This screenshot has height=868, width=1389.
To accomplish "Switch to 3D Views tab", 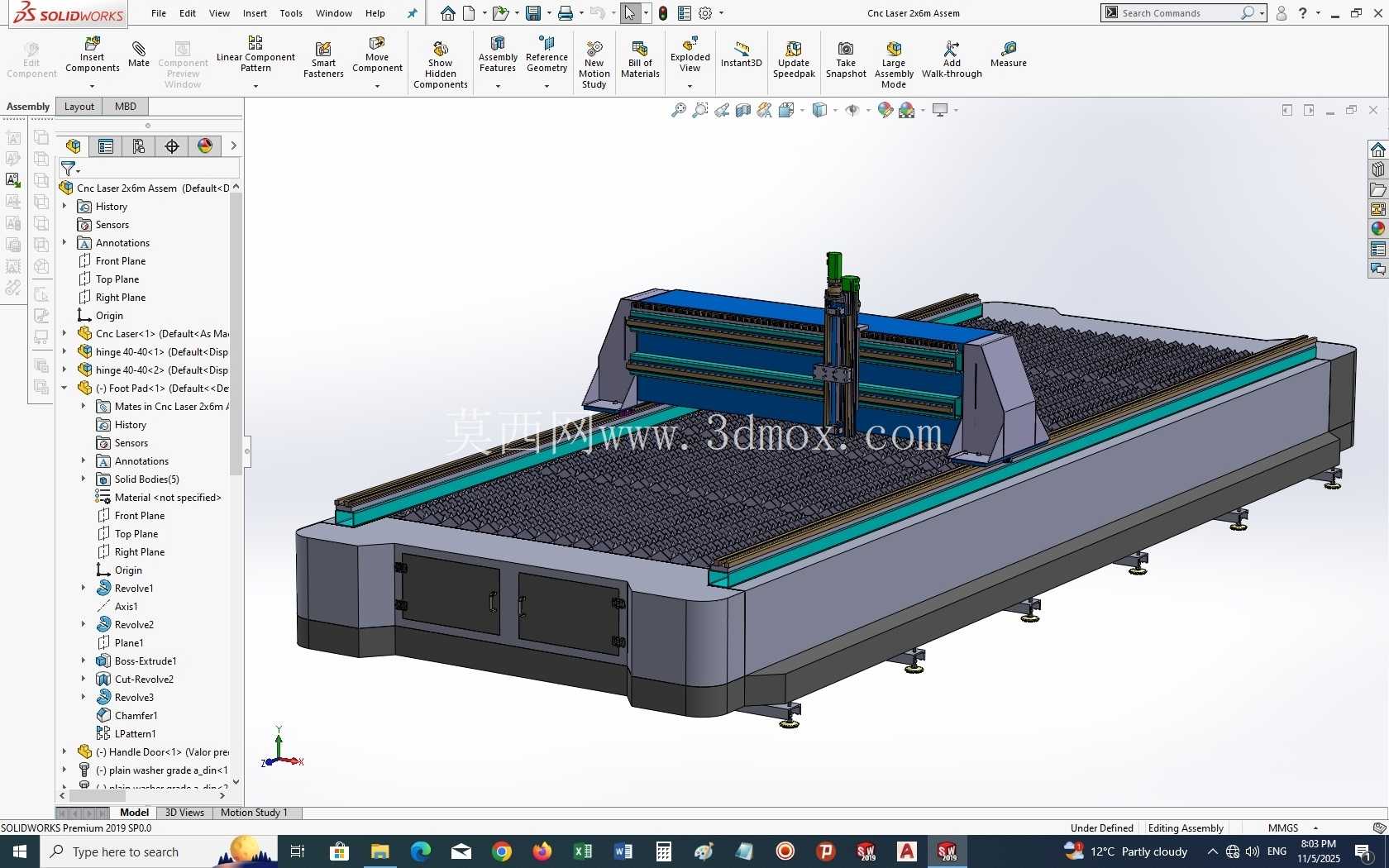I will (x=184, y=813).
